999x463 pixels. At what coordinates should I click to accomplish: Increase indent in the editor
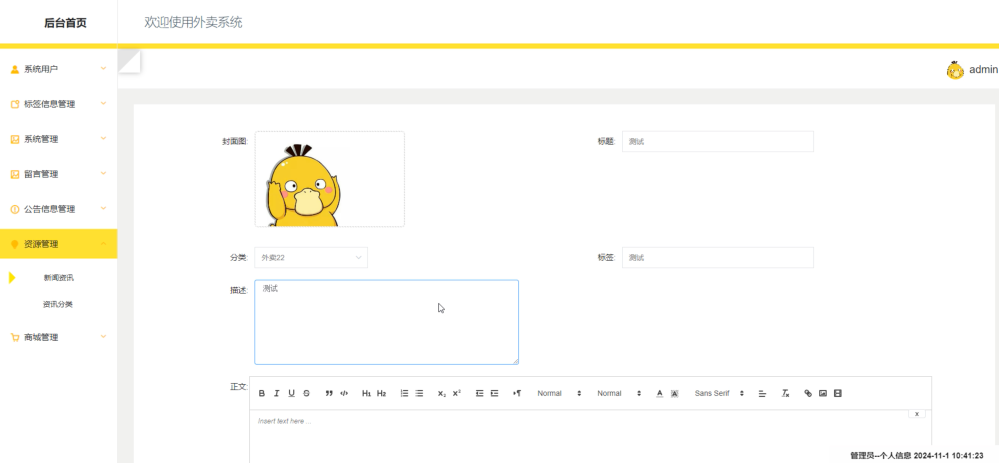click(494, 394)
